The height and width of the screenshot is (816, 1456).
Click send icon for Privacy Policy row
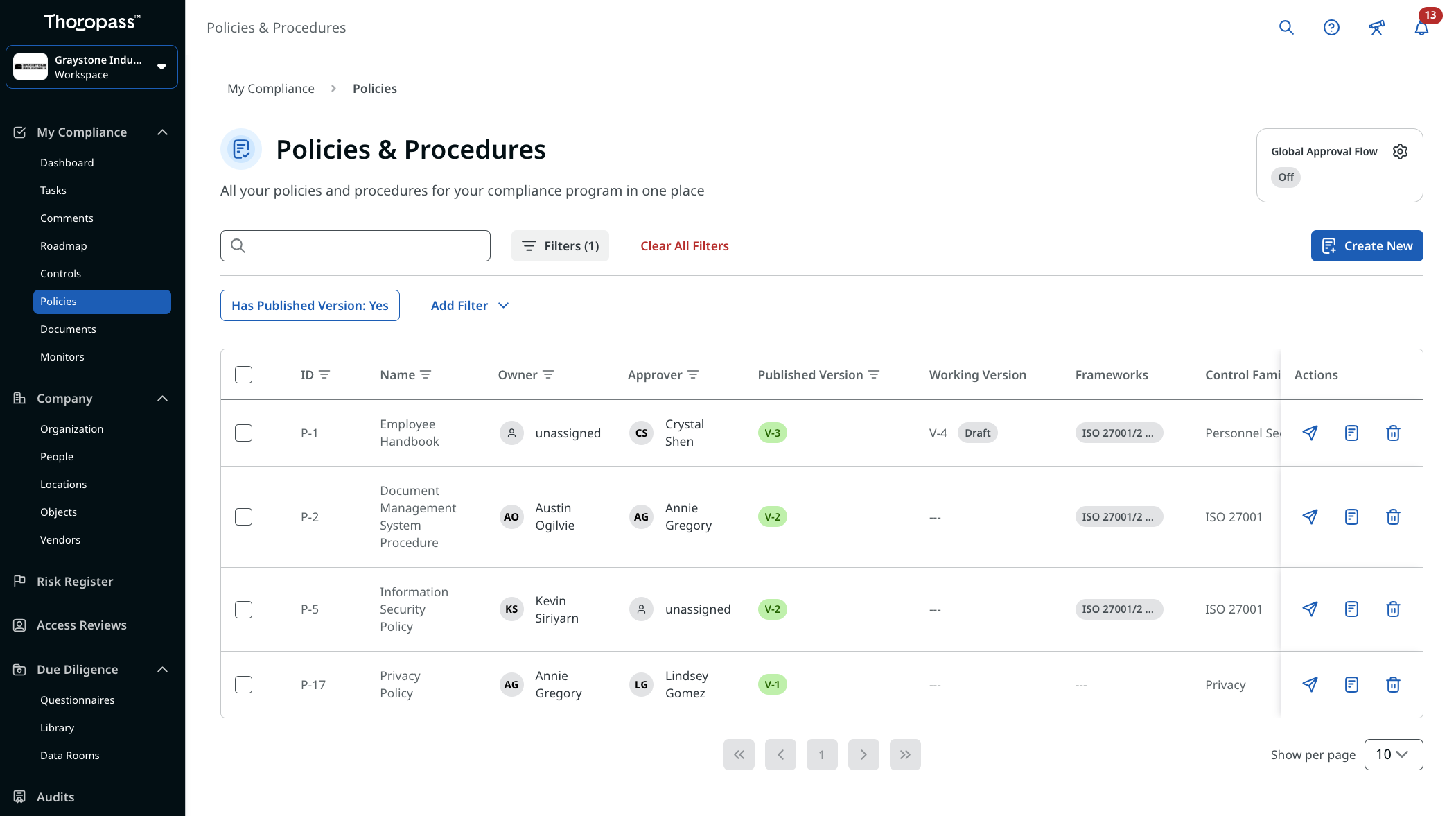pos(1310,685)
